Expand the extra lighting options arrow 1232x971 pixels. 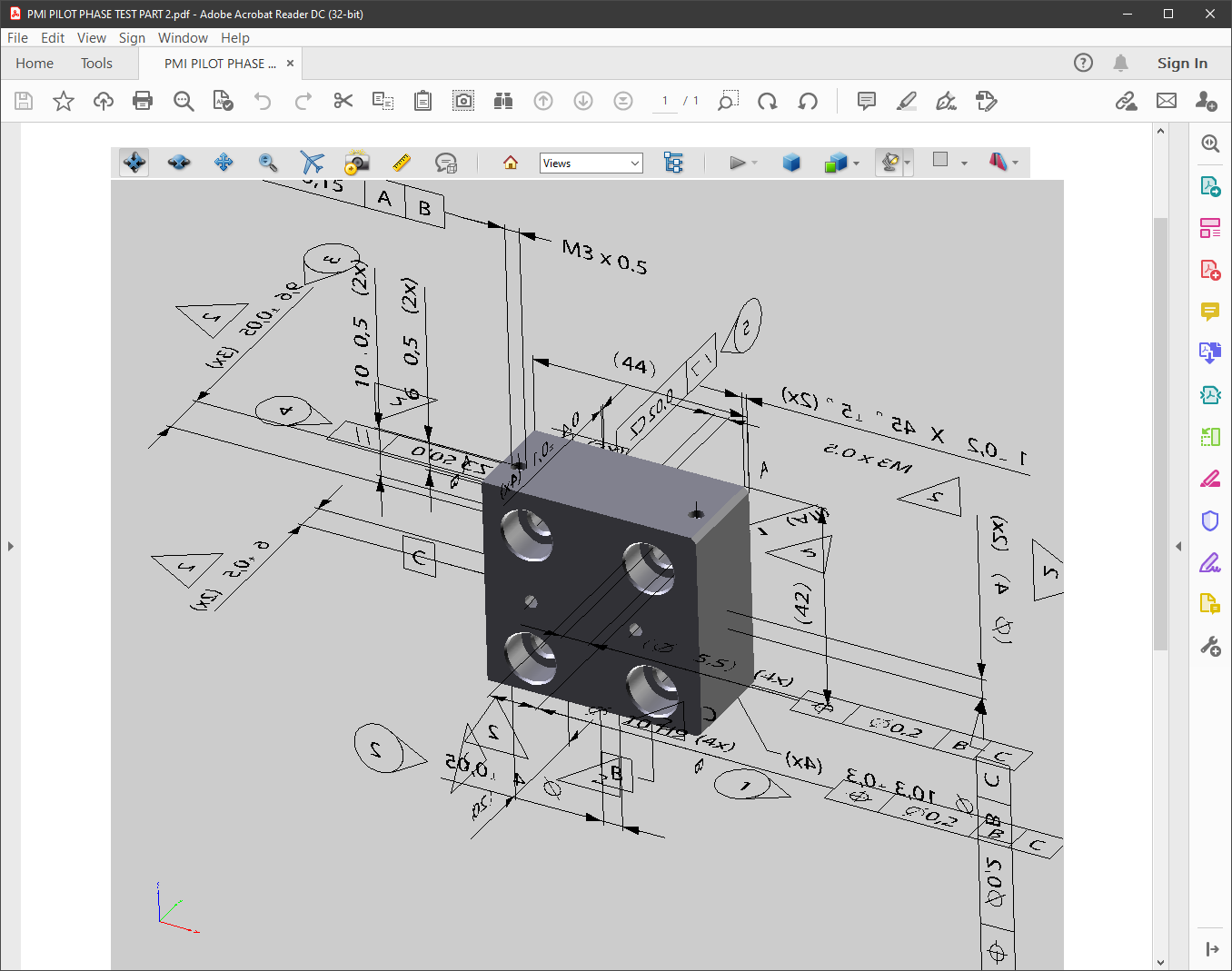[908, 163]
